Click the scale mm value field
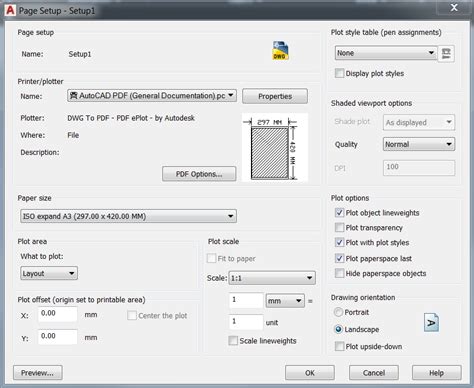The image size is (474, 388). point(246,300)
